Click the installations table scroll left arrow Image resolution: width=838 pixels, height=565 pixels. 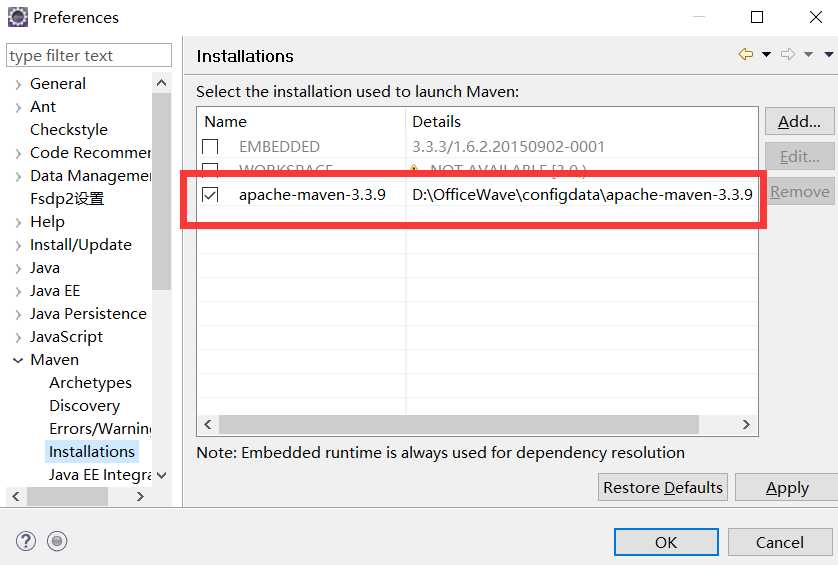[x=208, y=425]
